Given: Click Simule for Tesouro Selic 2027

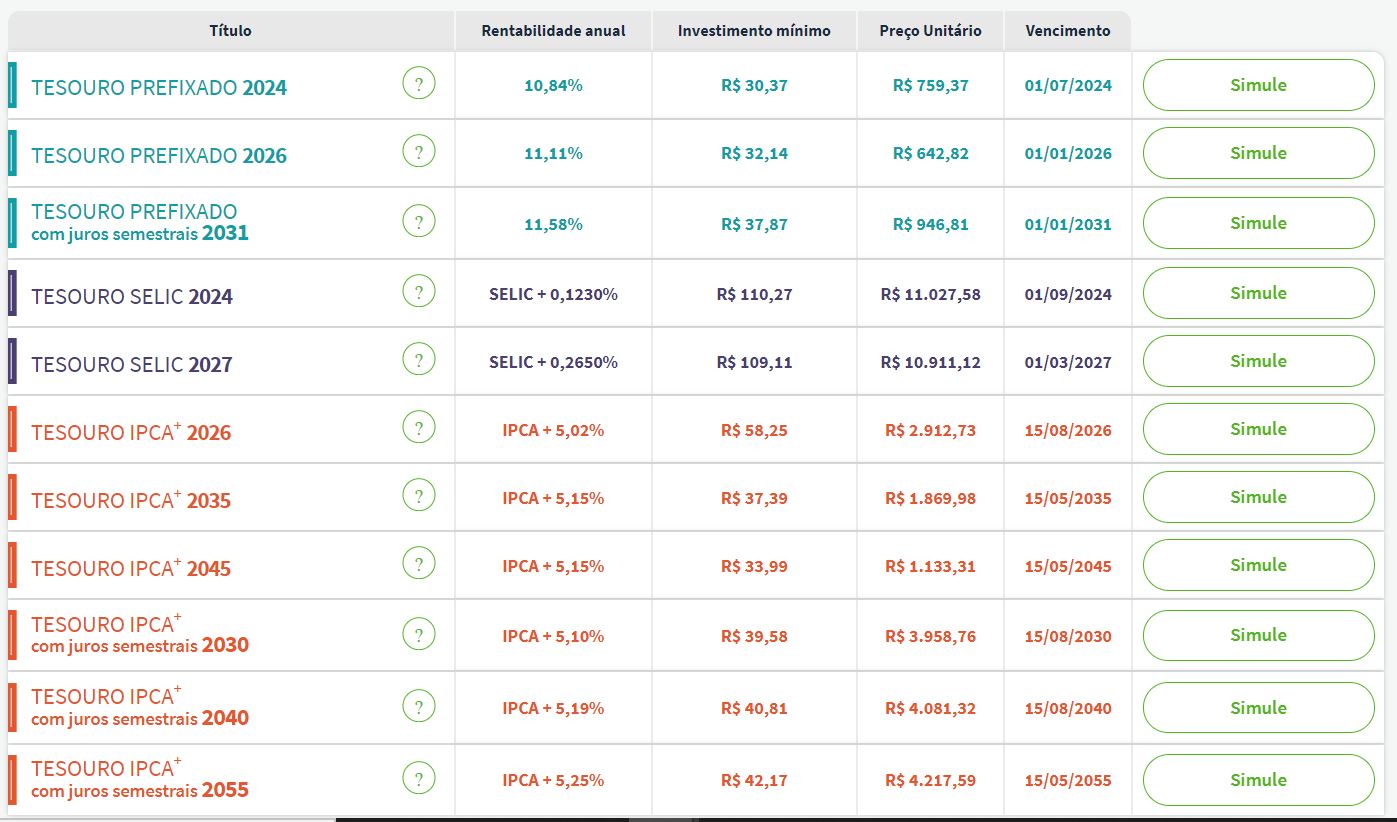Looking at the screenshot, I should (1258, 361).
